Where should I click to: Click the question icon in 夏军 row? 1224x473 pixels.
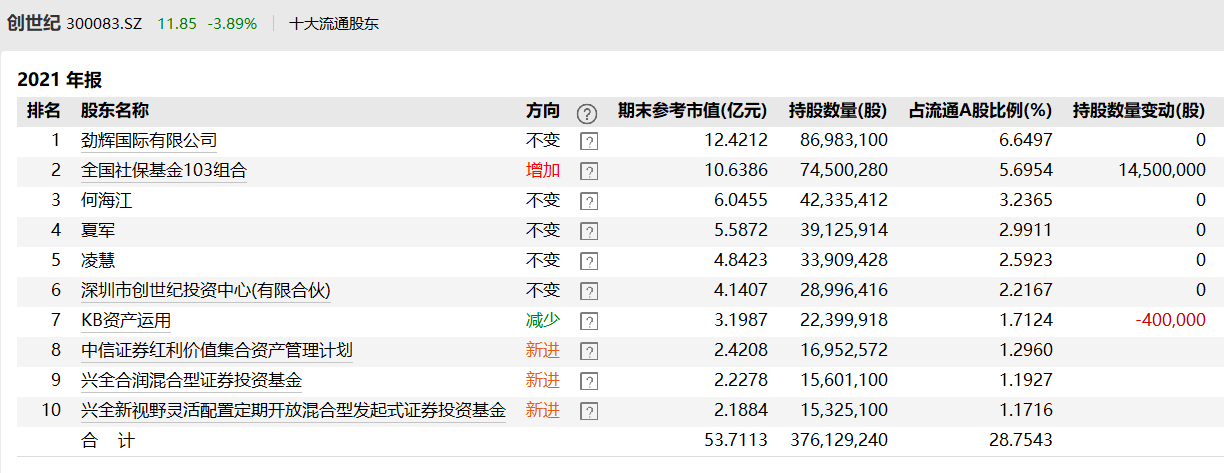589,232
